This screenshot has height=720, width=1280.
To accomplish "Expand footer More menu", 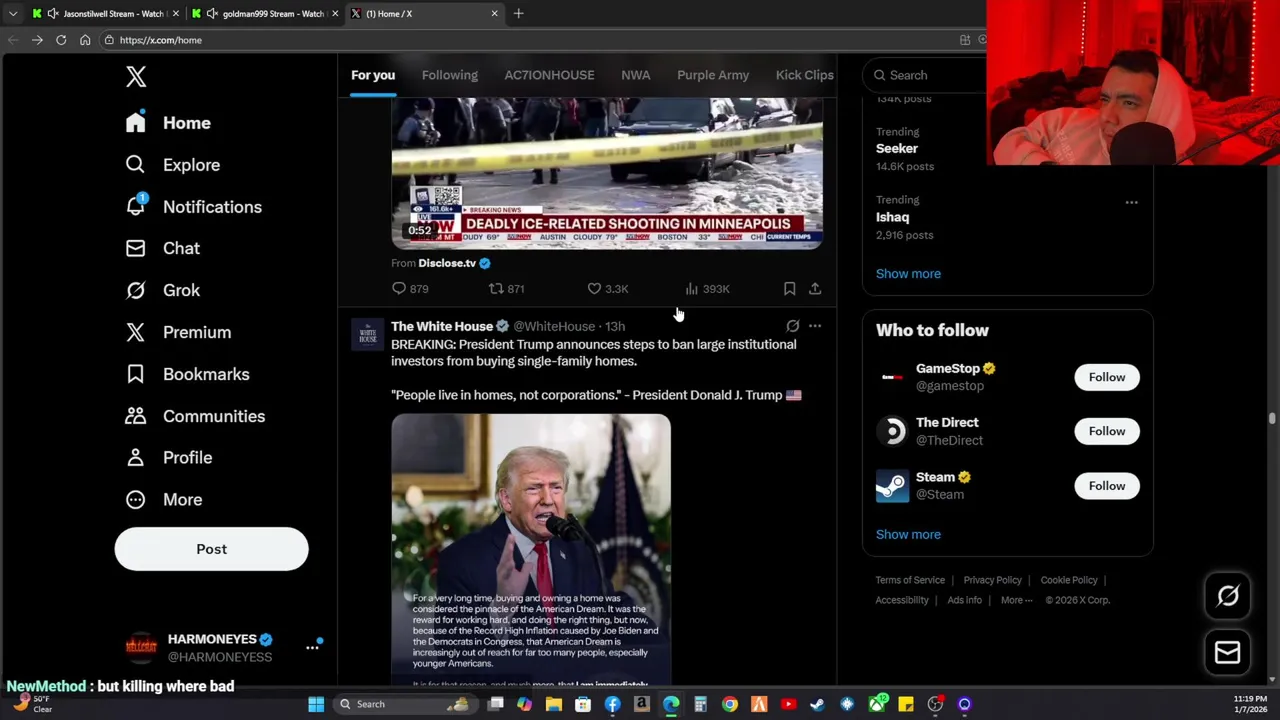I will click(1016, 600).
